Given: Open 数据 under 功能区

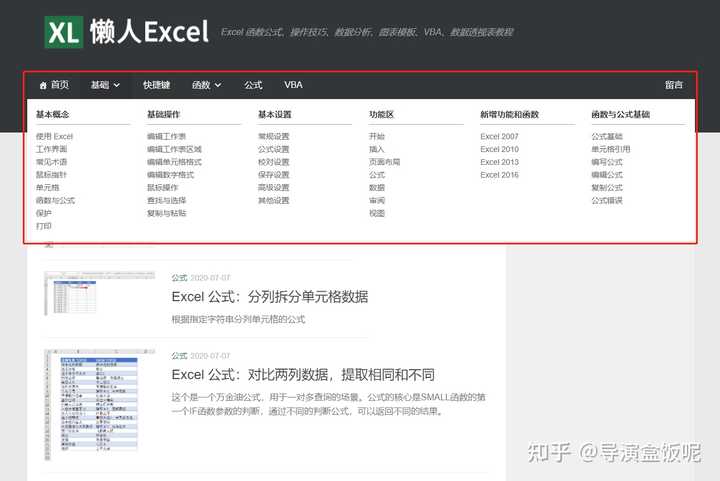Looking at the screenshot, I should pyautogui.click(x=377, y=188).
